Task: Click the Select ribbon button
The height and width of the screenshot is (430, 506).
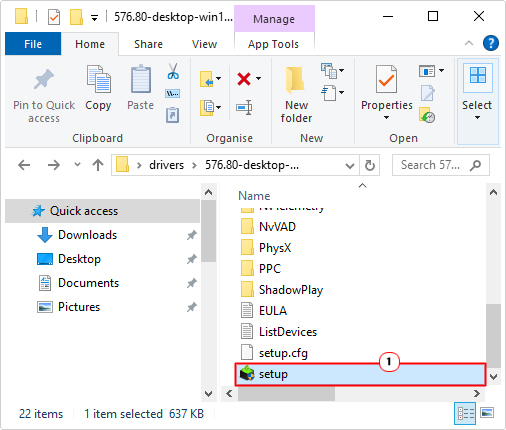Action: pos(477,102)
